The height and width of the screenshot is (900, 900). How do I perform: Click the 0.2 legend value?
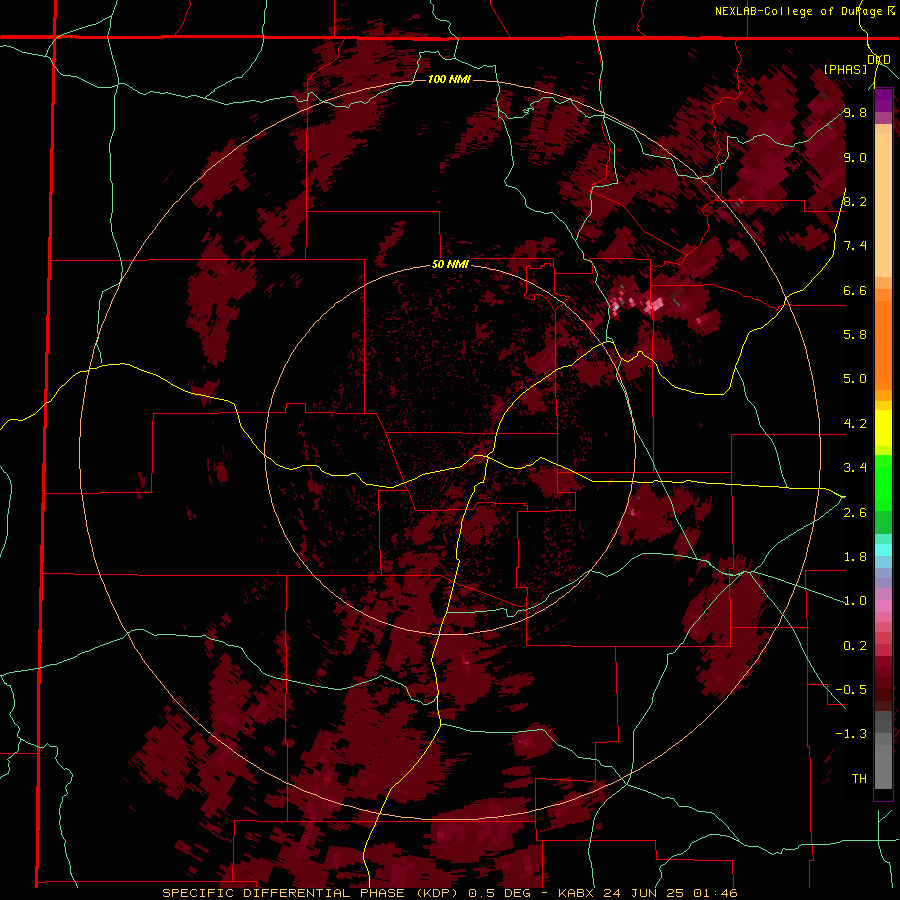(x=855, y=646)
